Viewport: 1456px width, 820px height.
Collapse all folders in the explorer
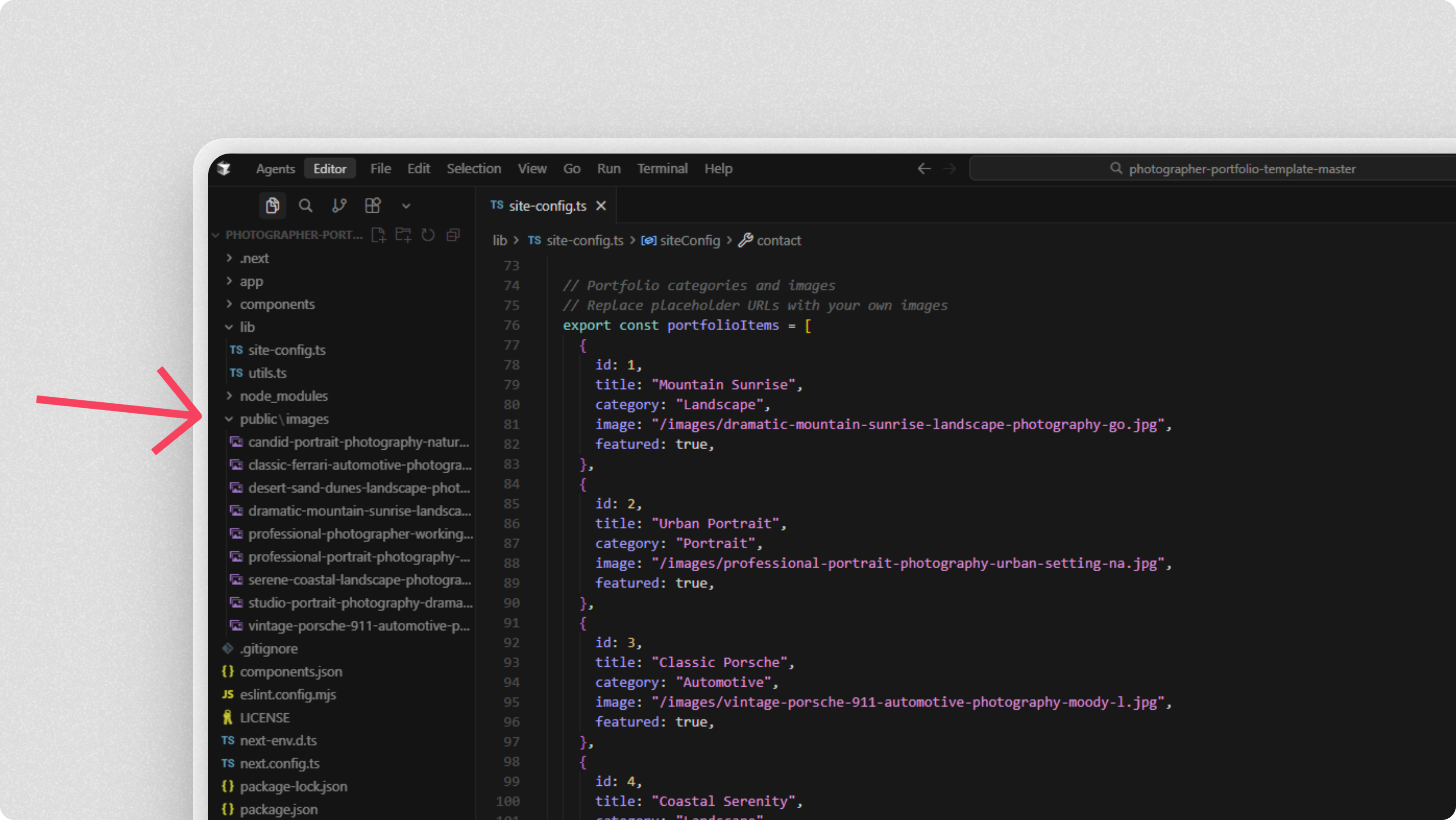point(453,235)
